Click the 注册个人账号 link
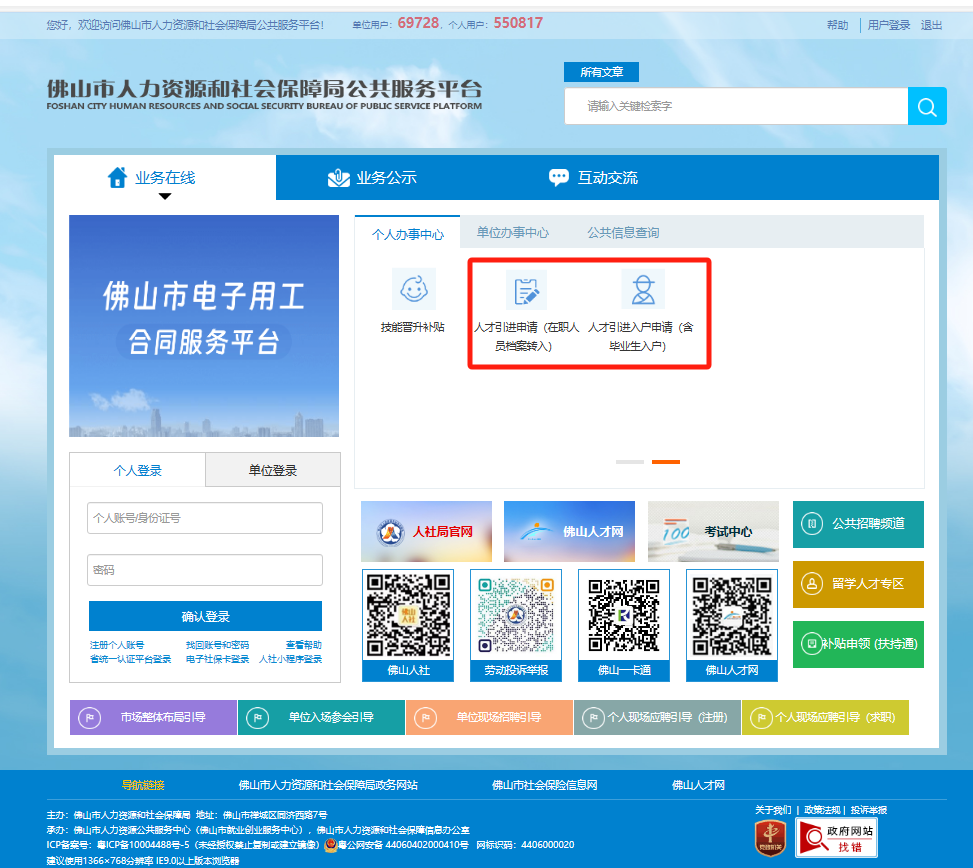 [117, 645]
